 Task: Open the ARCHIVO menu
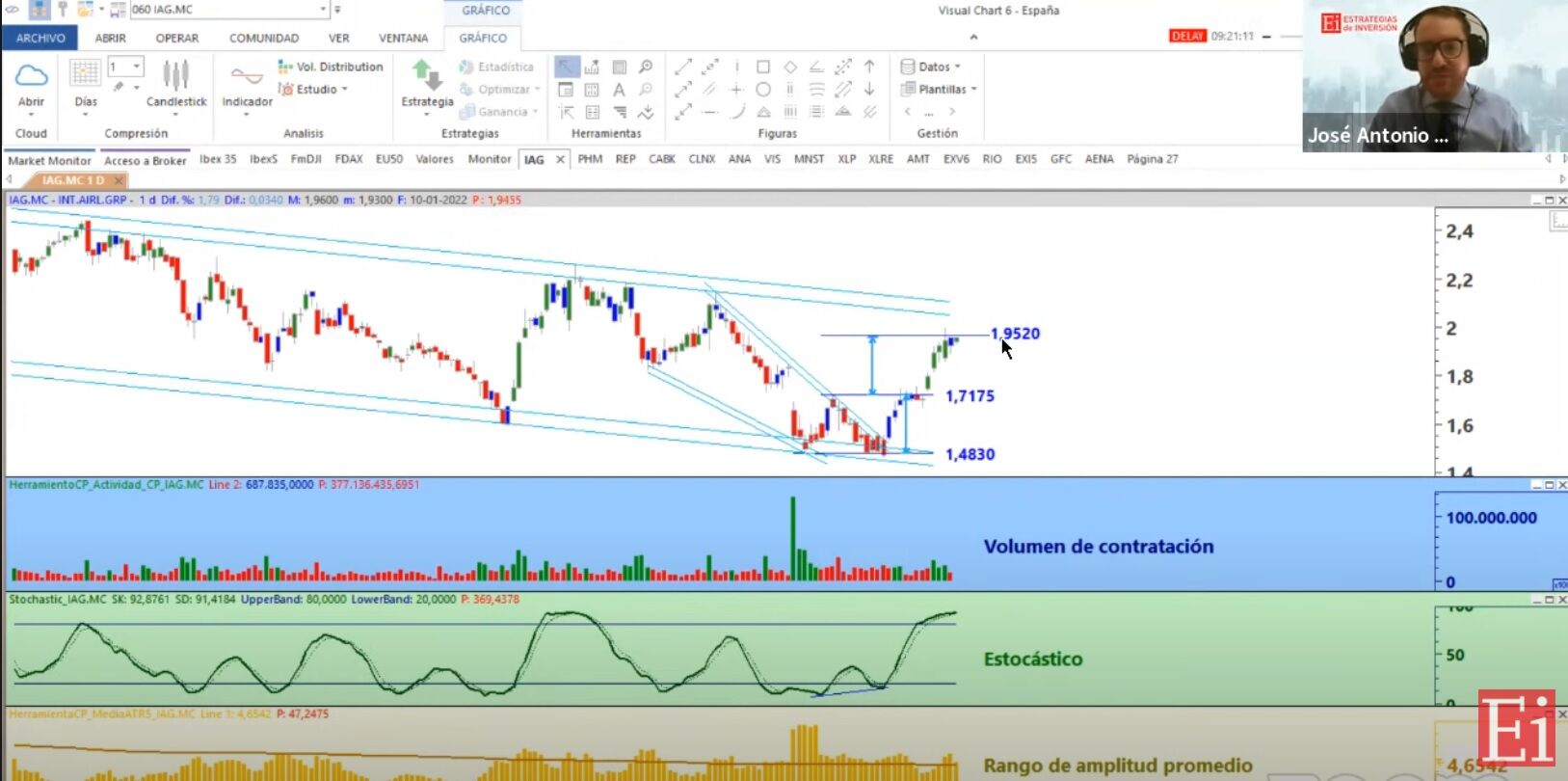coord(40,39)
